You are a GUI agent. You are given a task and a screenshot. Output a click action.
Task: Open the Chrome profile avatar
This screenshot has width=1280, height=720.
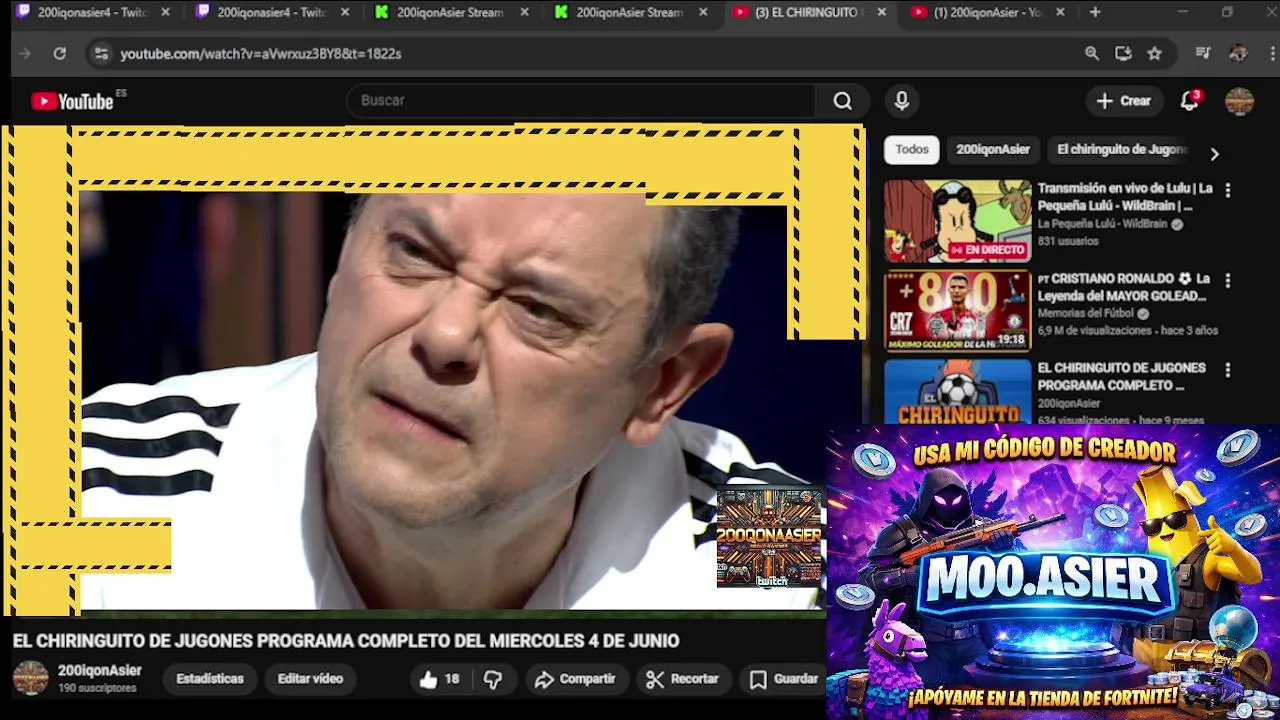coord(1238,54)
